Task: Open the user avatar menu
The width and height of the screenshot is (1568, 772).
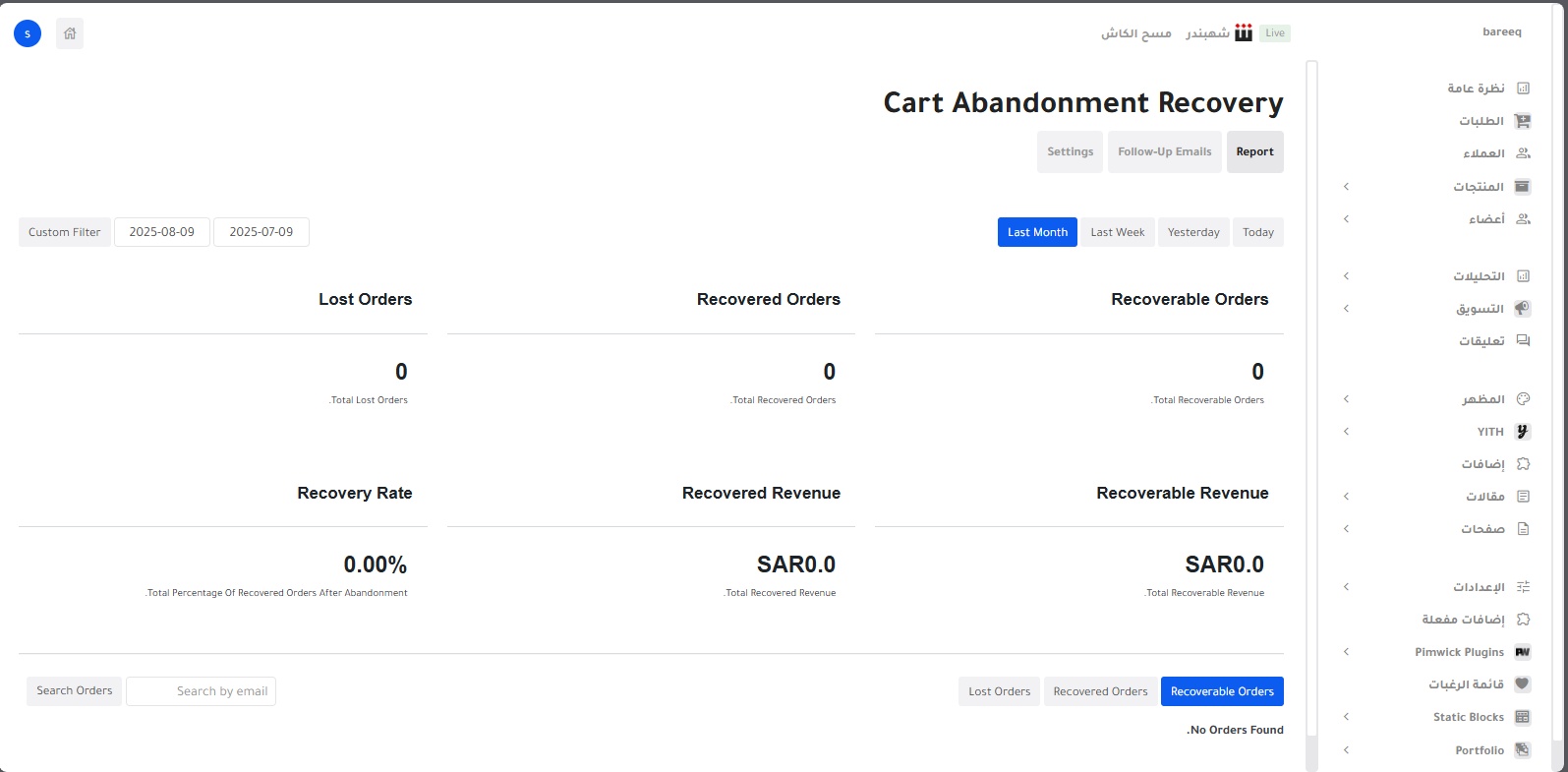Action: pos(28,33)
